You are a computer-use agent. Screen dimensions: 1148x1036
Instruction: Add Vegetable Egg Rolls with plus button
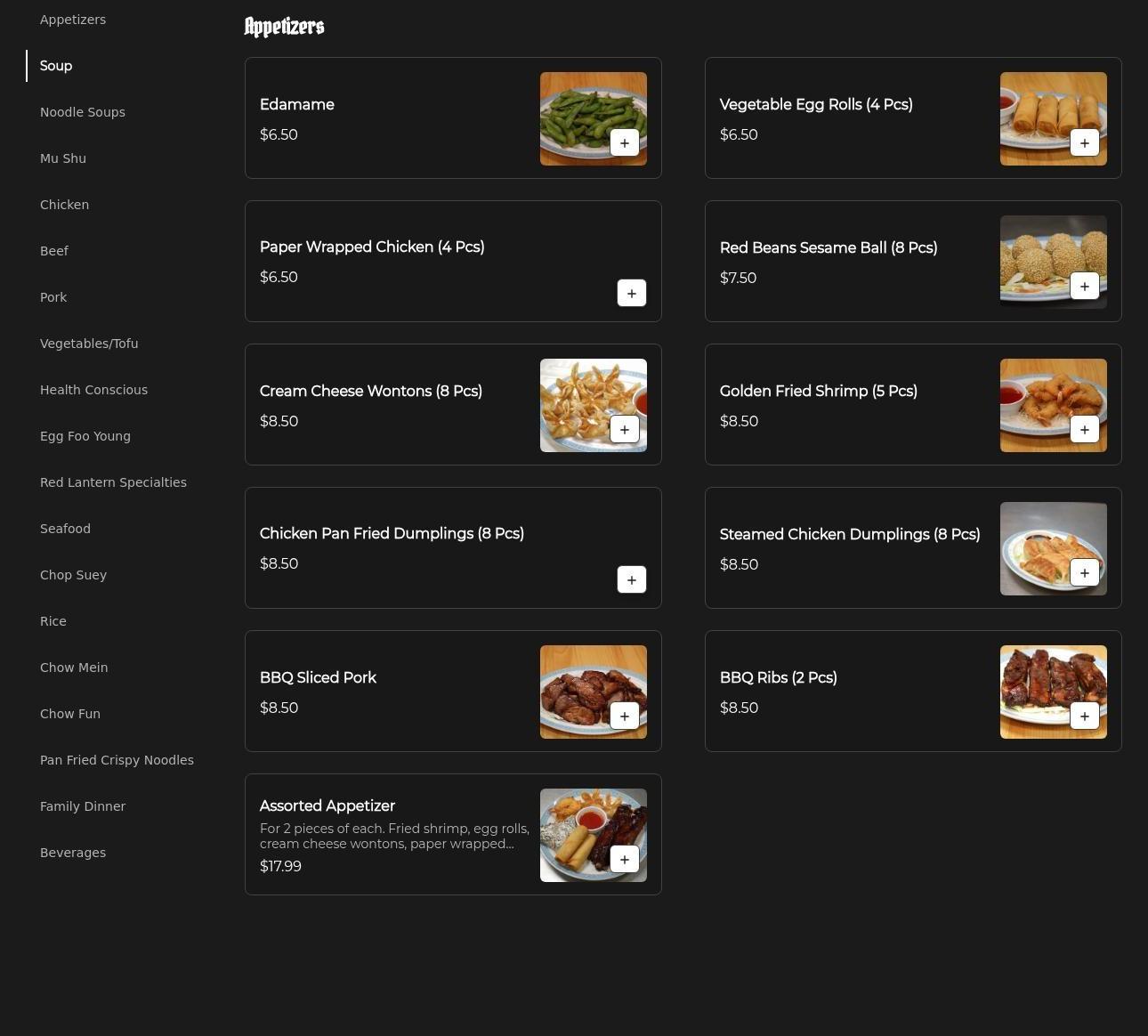click(1084, 142)
